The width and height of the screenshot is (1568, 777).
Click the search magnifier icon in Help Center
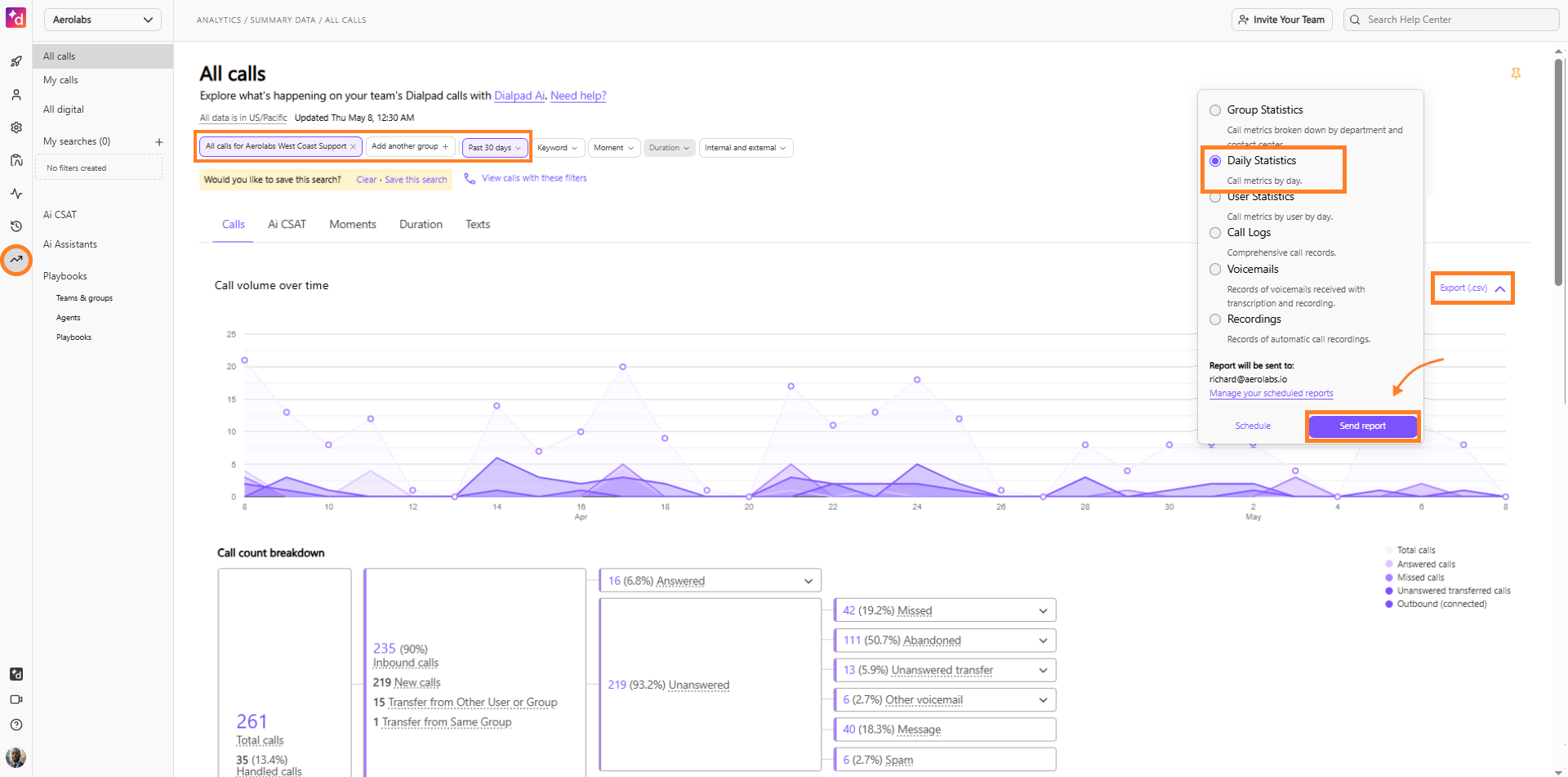click(1356, 20)
